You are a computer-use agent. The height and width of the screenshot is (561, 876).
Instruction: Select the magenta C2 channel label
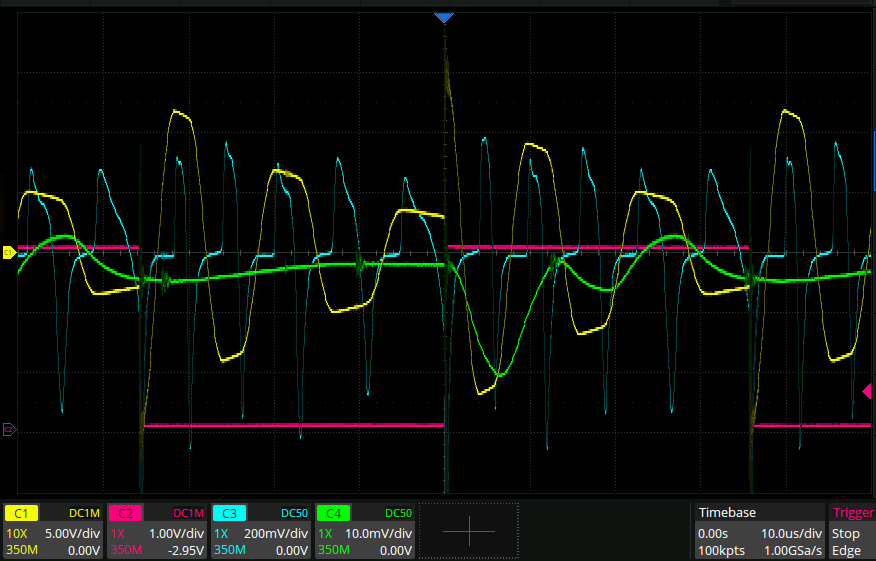coord(126,513)
